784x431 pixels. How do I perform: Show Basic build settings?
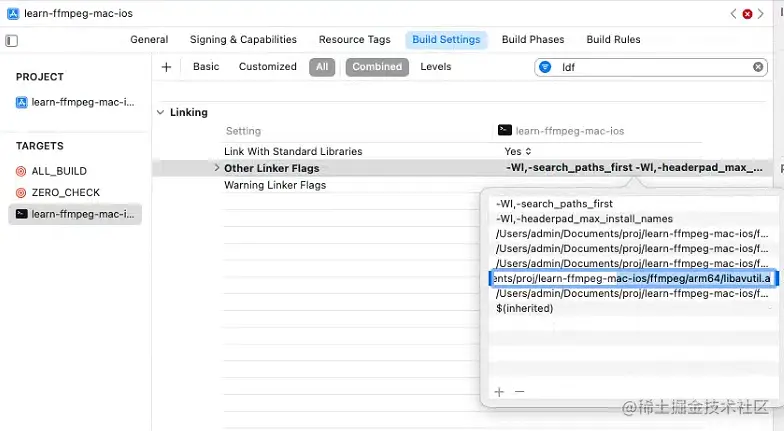click(206, 67)
